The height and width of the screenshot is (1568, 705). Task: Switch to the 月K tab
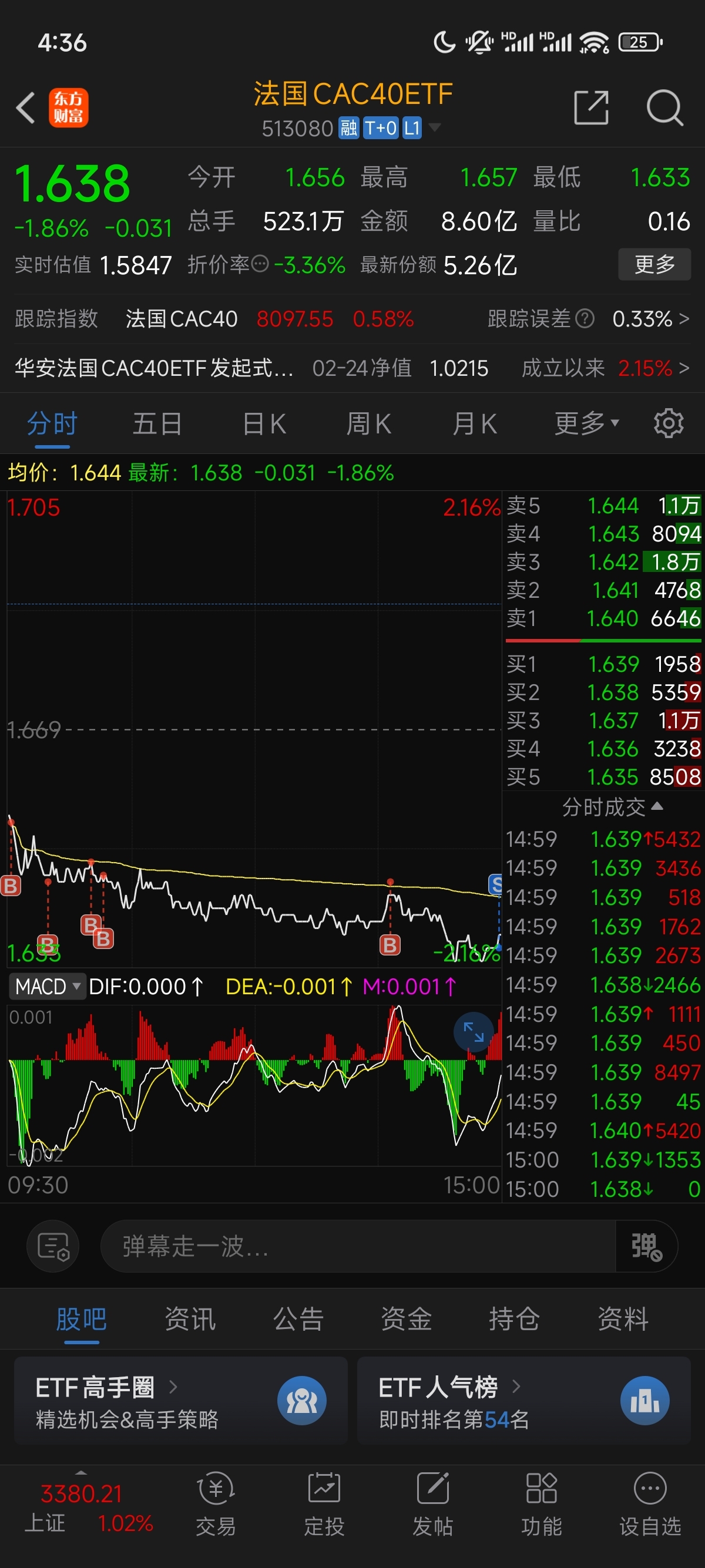(x=475, y=423)
